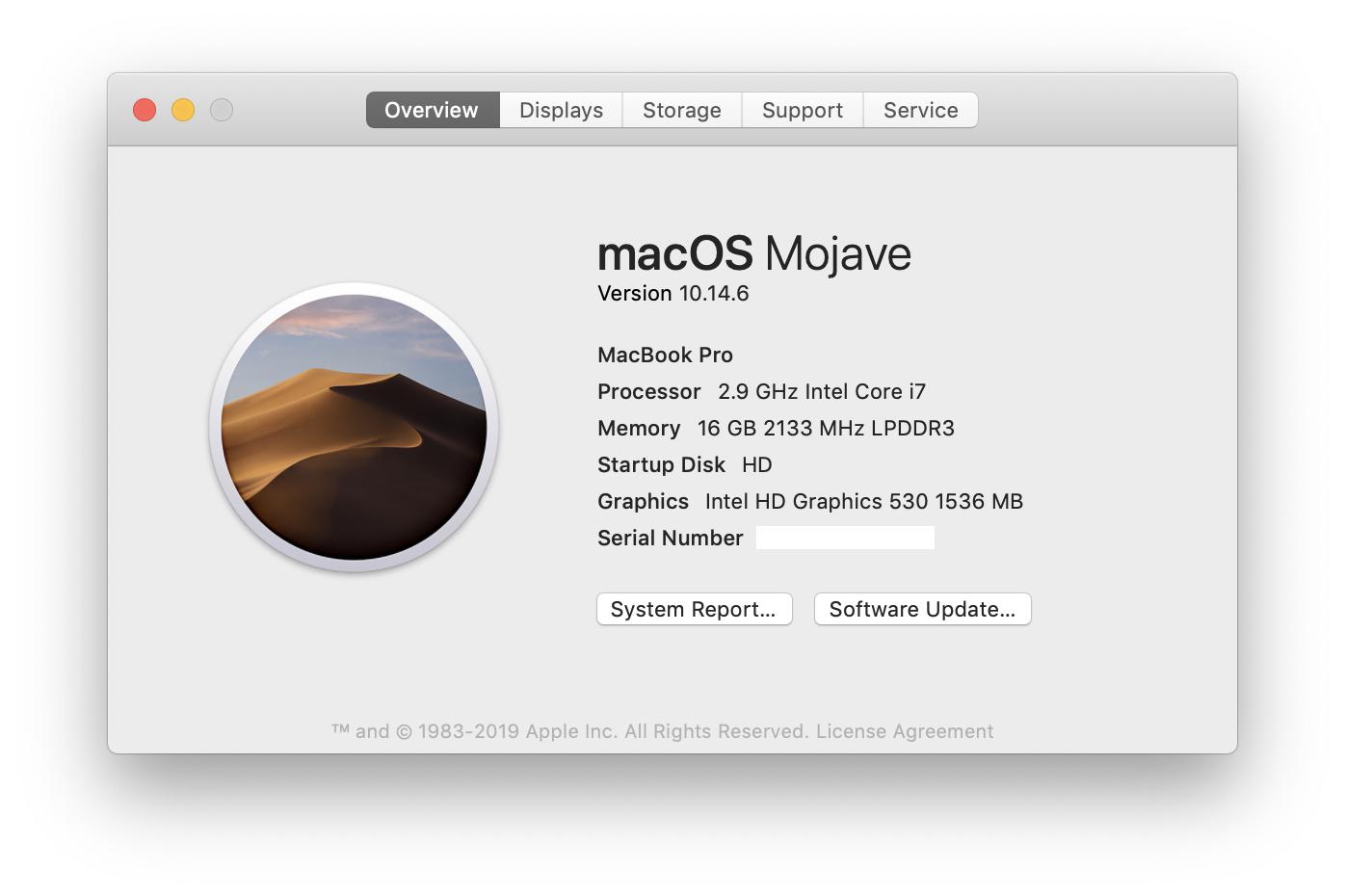Click the Processor label
Screen dimensions: 1345x896
(x=649, y=391)
